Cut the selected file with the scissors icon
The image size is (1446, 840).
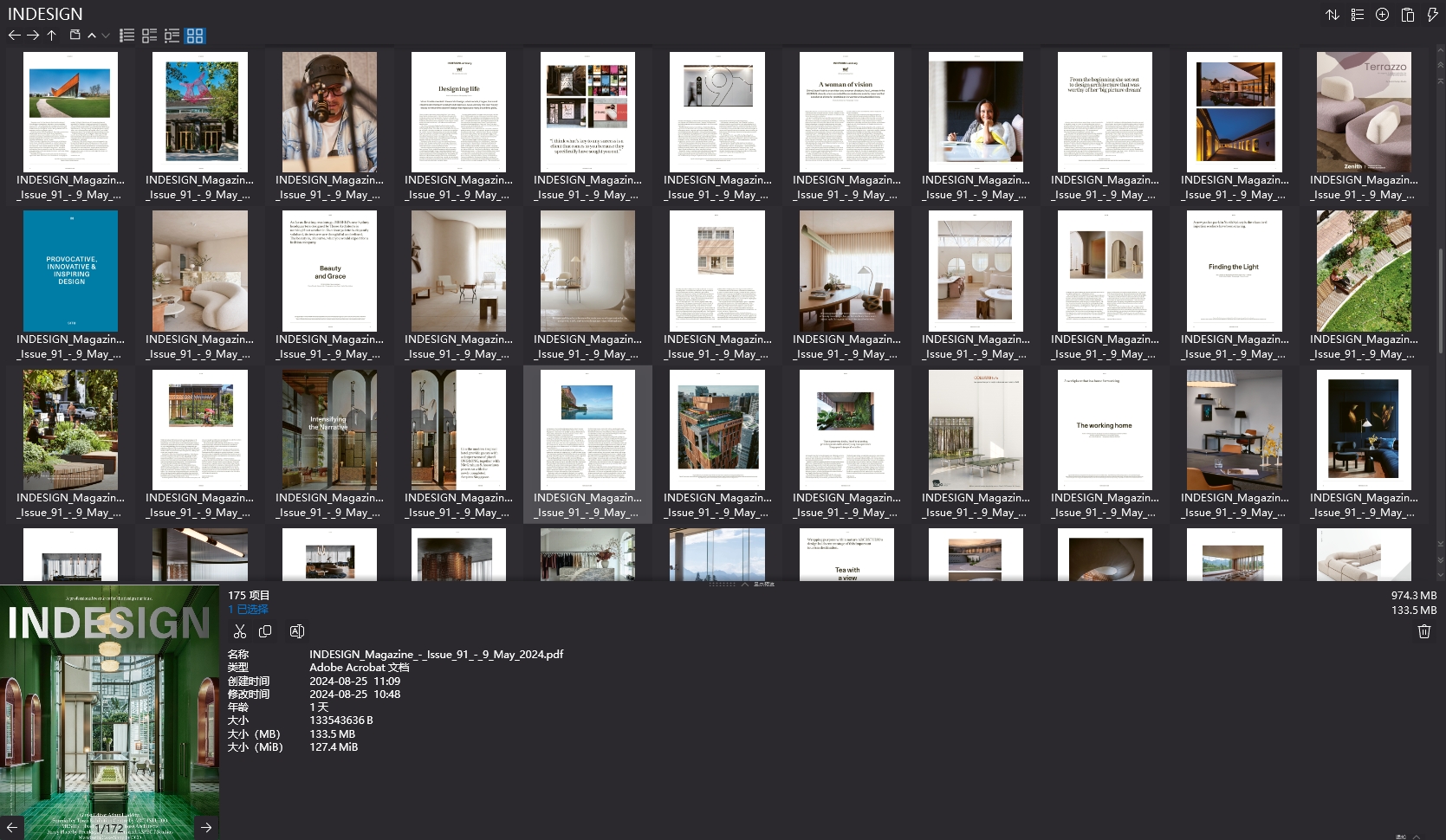[240, 631]
